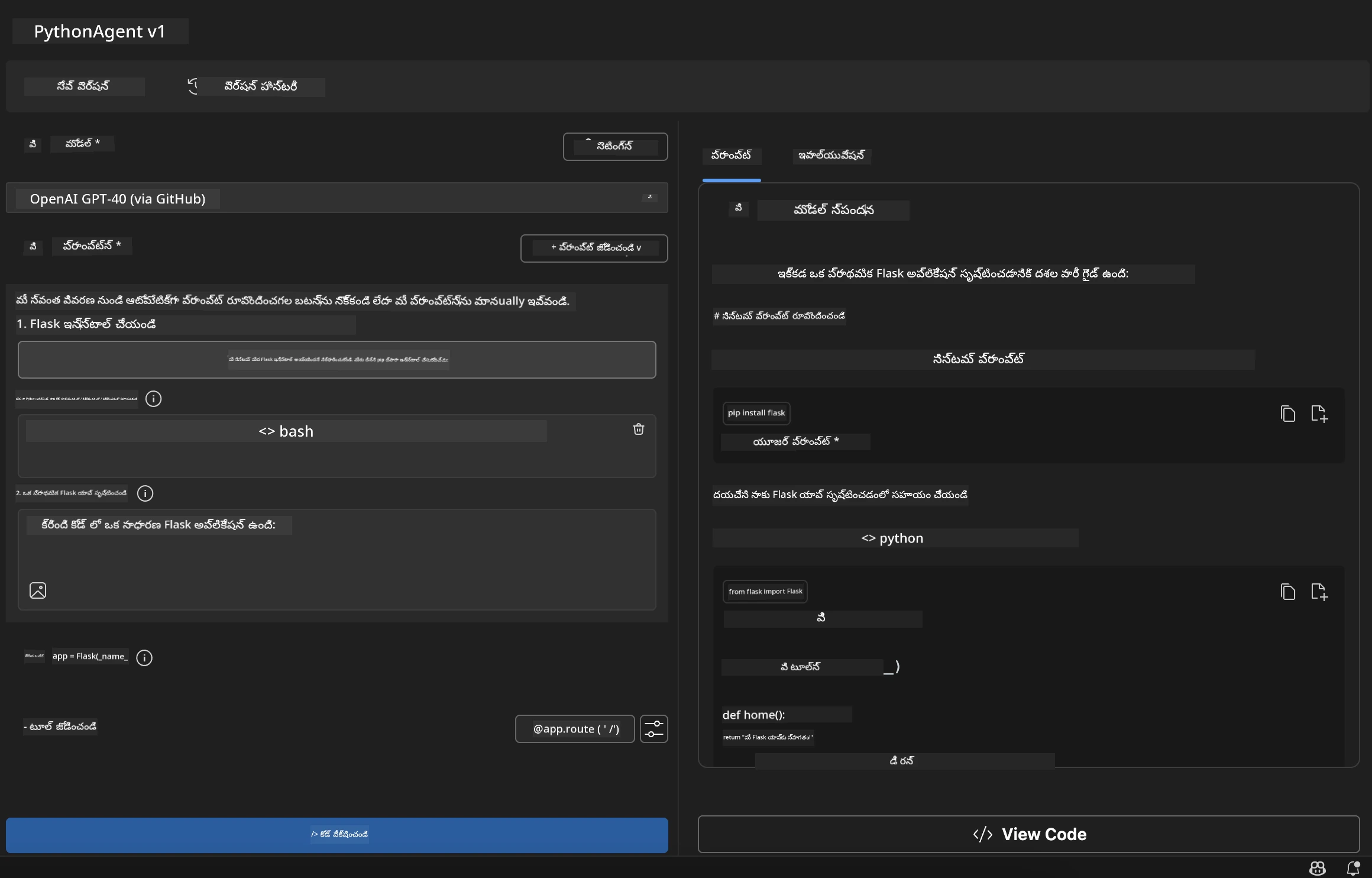Switch to the evaluation tab
Image resolution: width=1372 pixels, height=878 pixels.
point(831,156)
